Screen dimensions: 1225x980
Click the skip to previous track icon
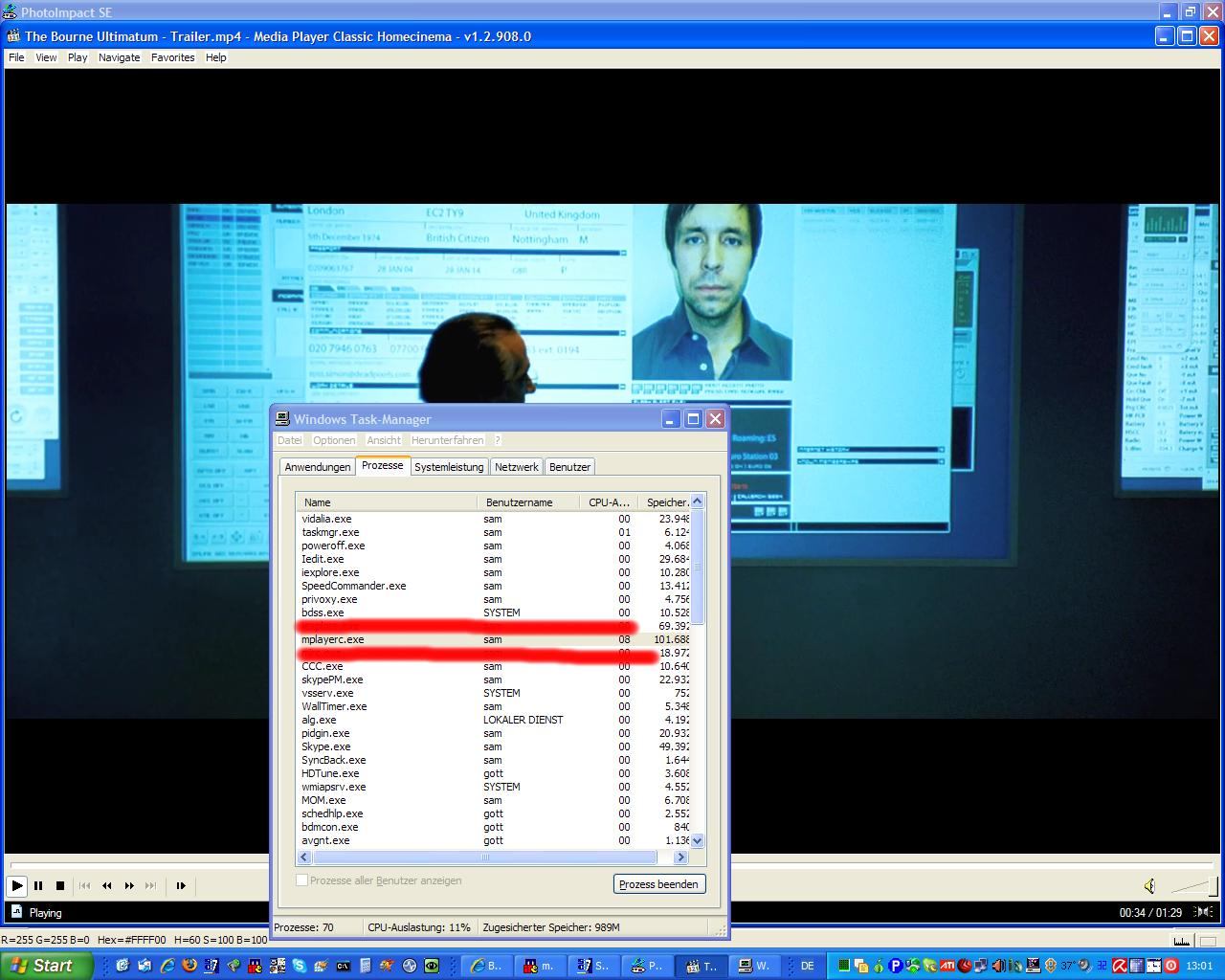(x=85, y=886)
